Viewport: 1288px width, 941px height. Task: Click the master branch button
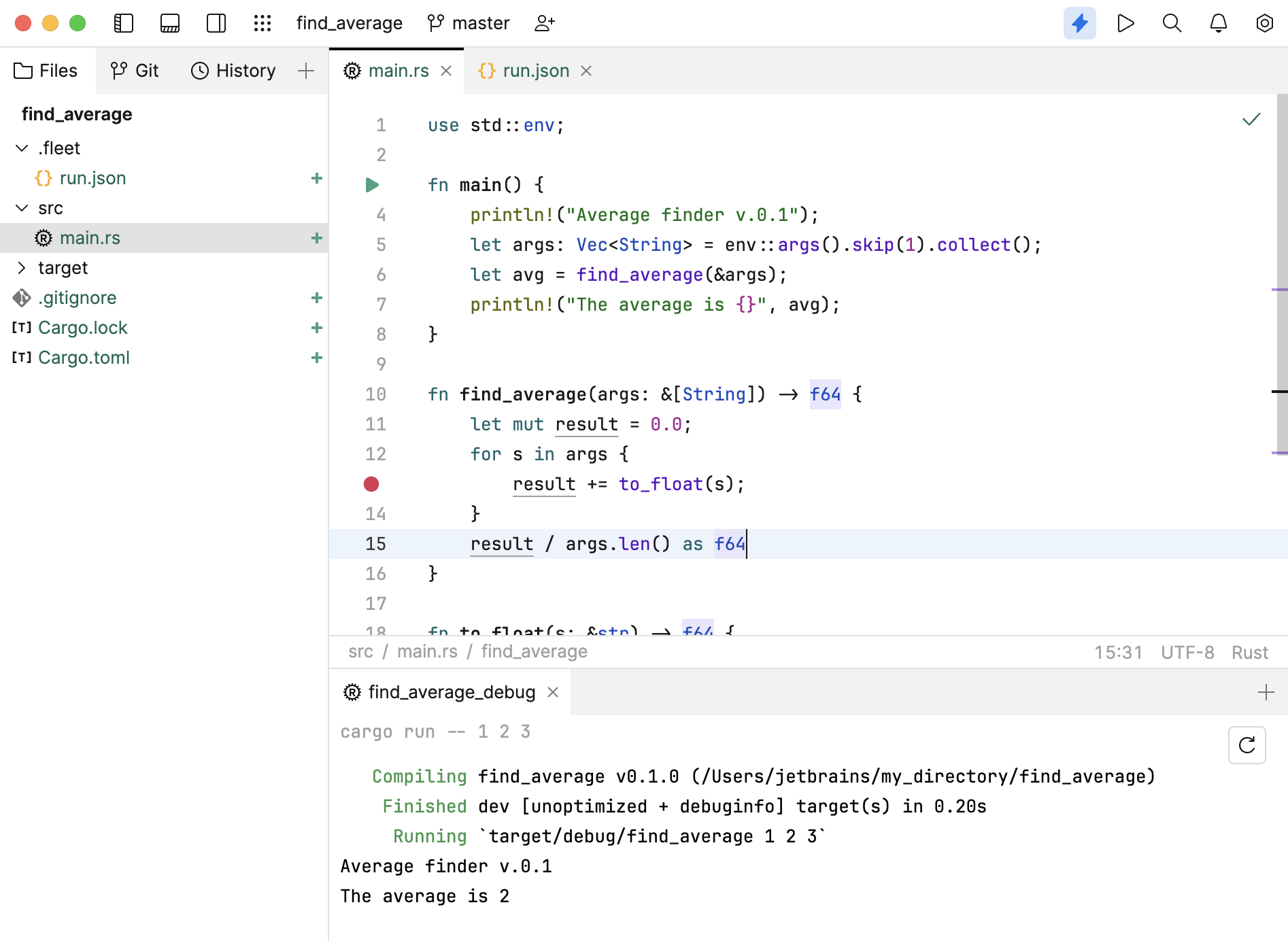[469, 23]
